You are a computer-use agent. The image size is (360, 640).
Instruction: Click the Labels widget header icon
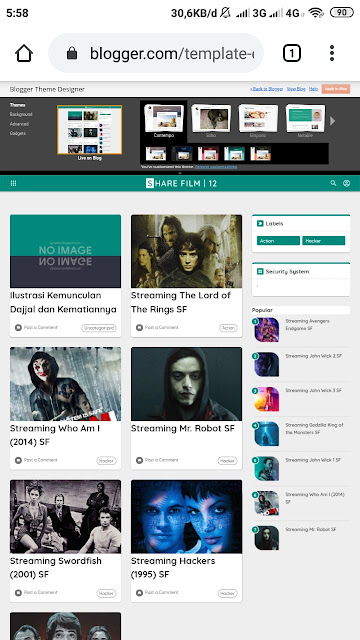[x=260, y=223]
